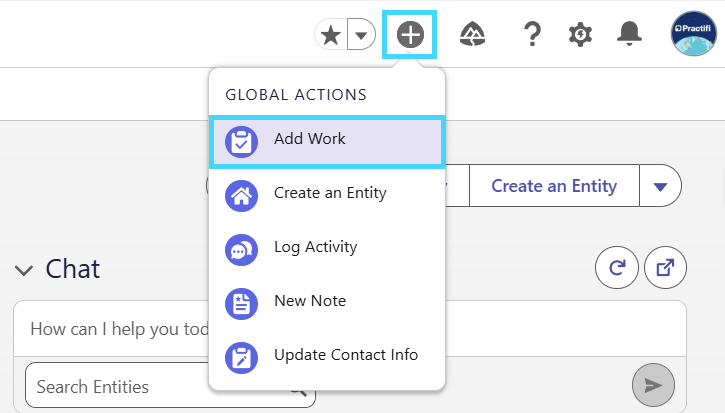Open the favorites list dropdown arrow
The width and height of the screenshot is (725, 413).
[361, 35]
